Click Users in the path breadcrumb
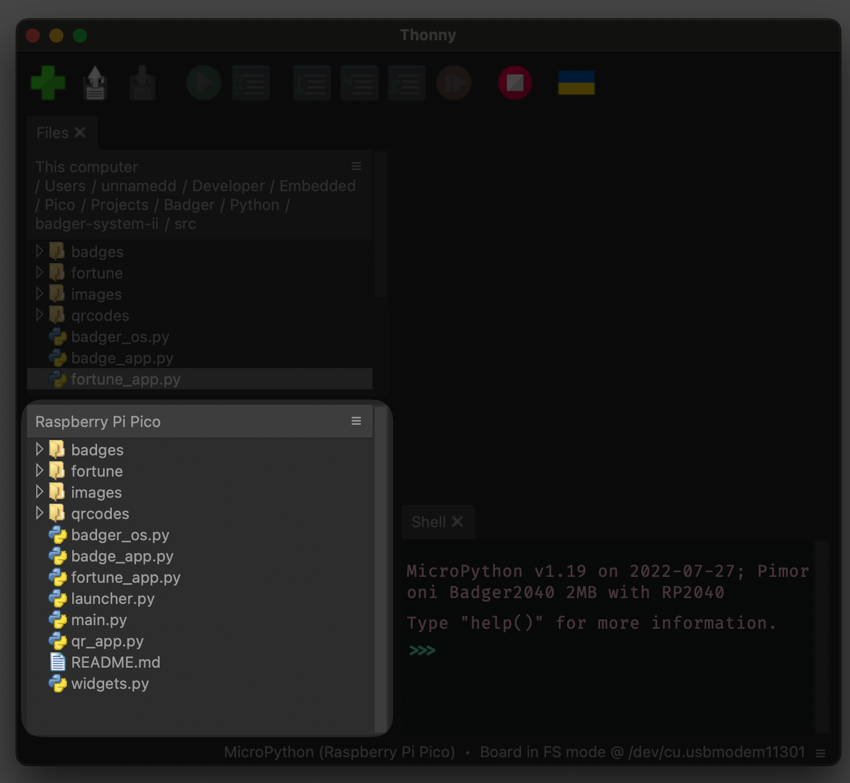 click(x=65, y=186)
